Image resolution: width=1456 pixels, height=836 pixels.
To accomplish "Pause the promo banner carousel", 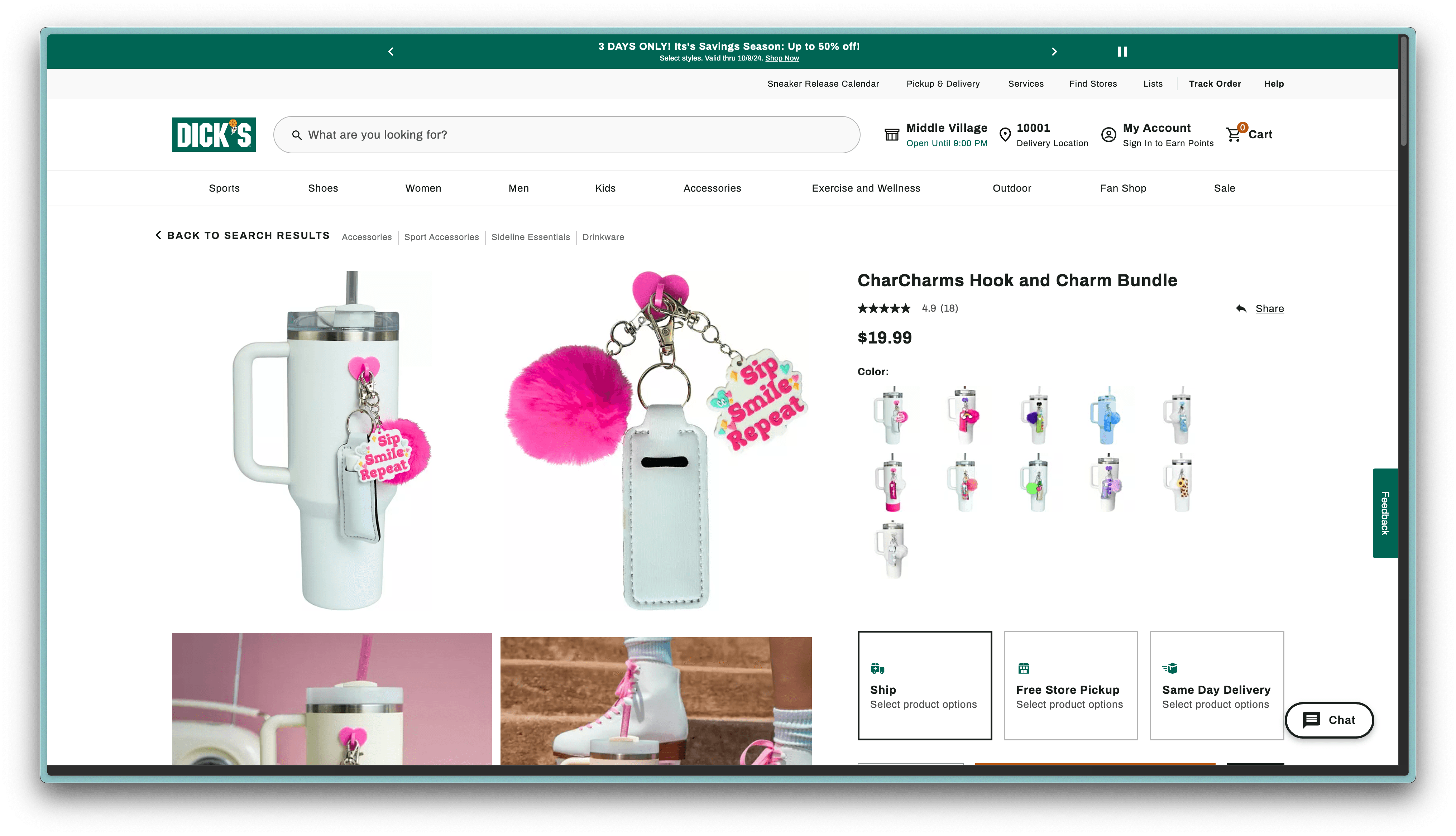I will point(1122,52).
